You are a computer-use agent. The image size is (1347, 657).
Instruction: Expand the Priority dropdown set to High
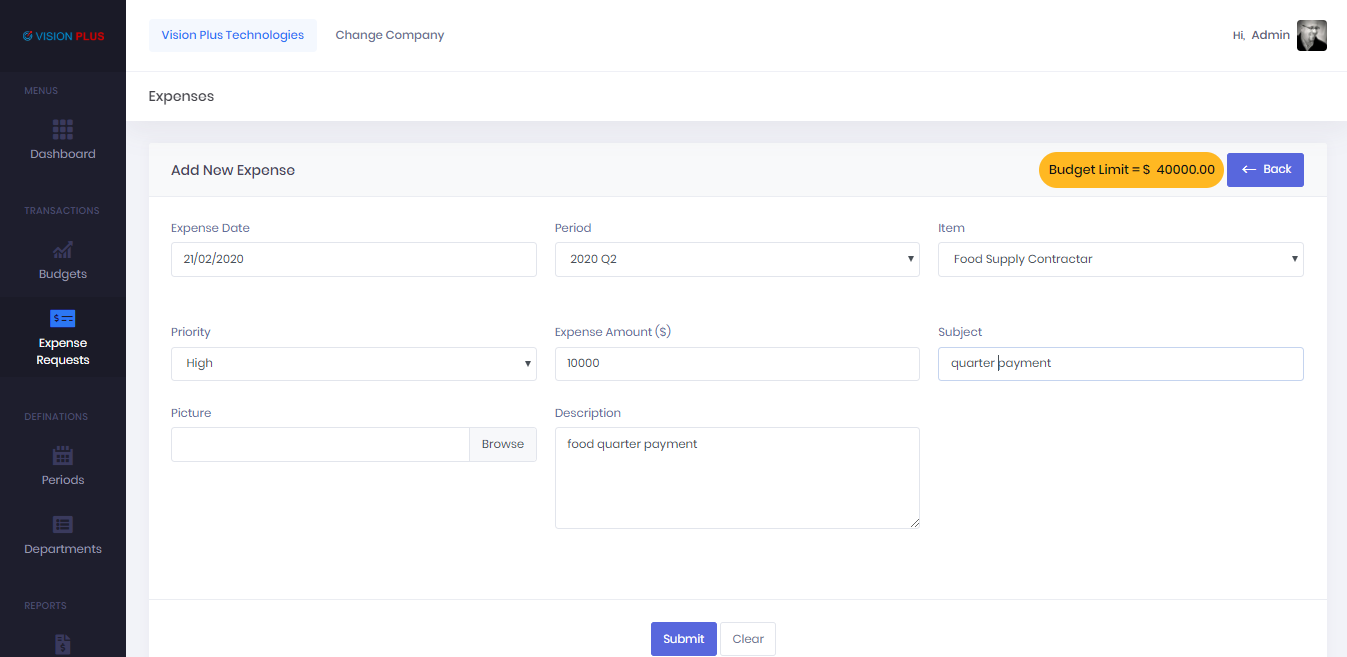point(353,364)
